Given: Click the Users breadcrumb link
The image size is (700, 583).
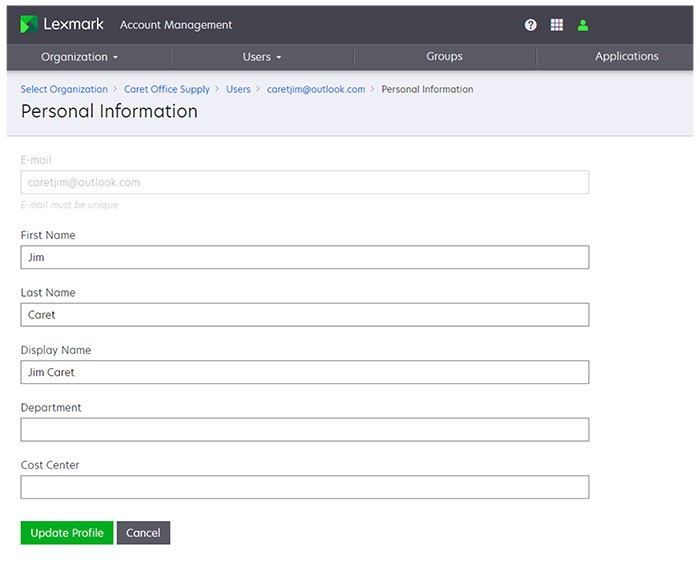Looking at the screenshot, I should 238,89.
